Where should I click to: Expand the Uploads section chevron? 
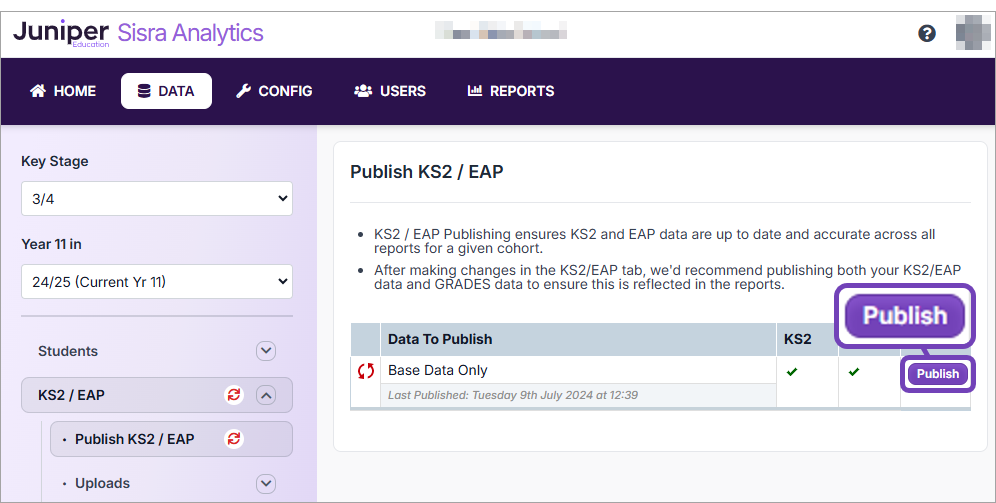point(265,483)
